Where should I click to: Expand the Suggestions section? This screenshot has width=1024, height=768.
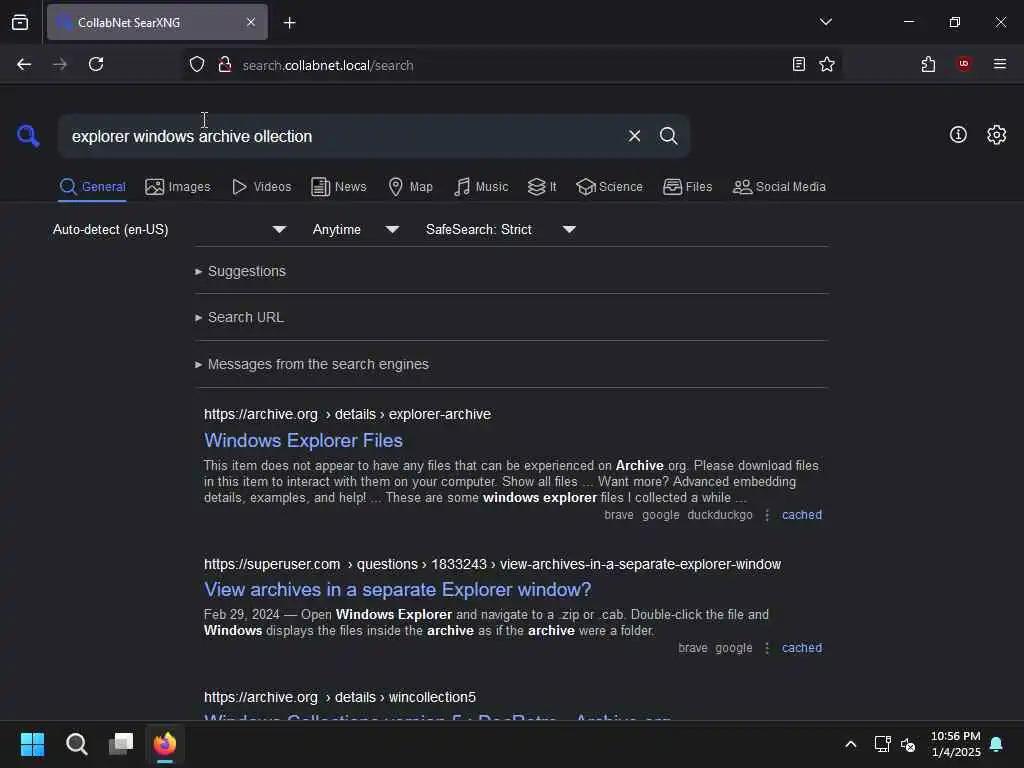[x=240, y=271]
